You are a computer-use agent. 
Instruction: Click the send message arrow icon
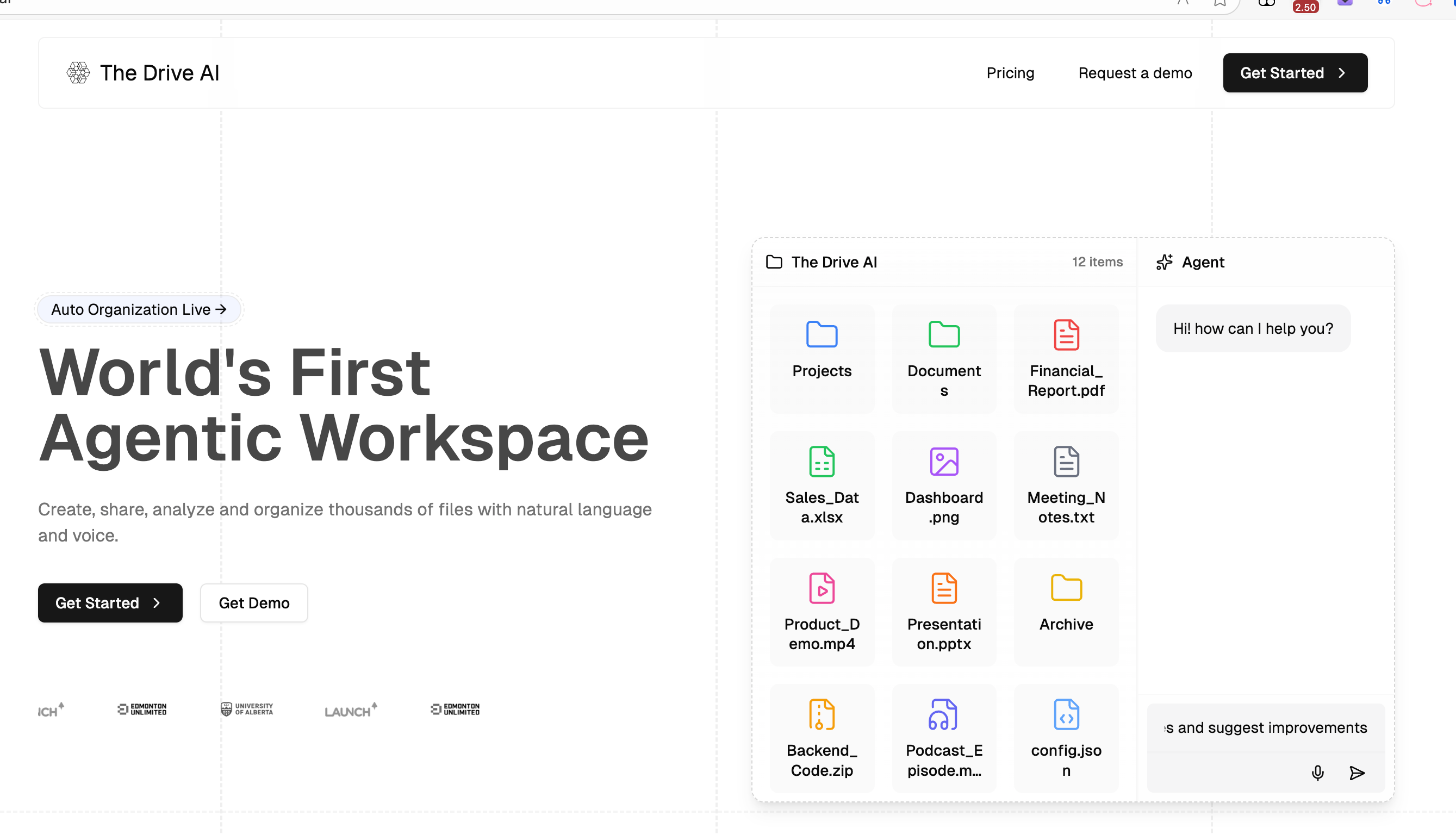[x=1357, y=773]
